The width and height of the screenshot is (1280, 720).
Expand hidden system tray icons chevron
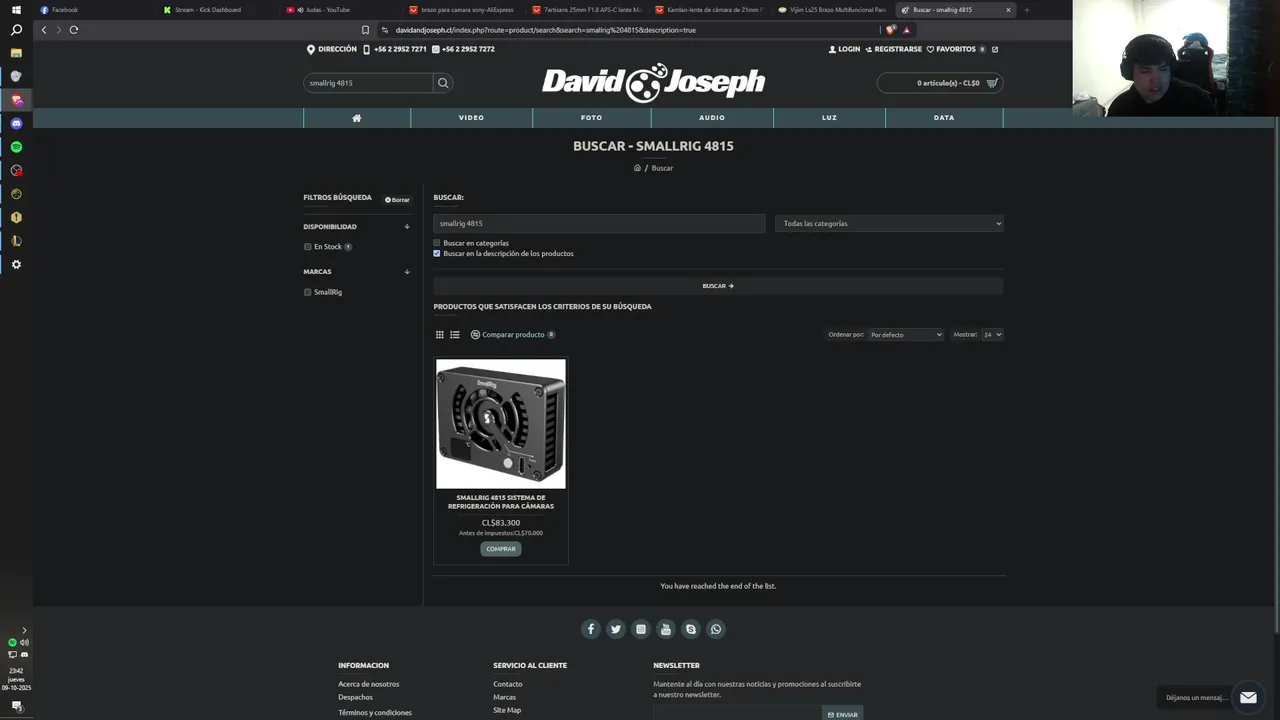click(x=24, y=631)
